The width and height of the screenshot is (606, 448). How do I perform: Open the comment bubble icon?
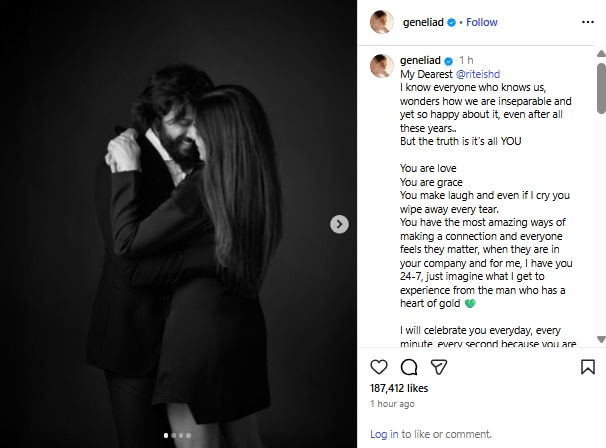click(x=409, y=367)
